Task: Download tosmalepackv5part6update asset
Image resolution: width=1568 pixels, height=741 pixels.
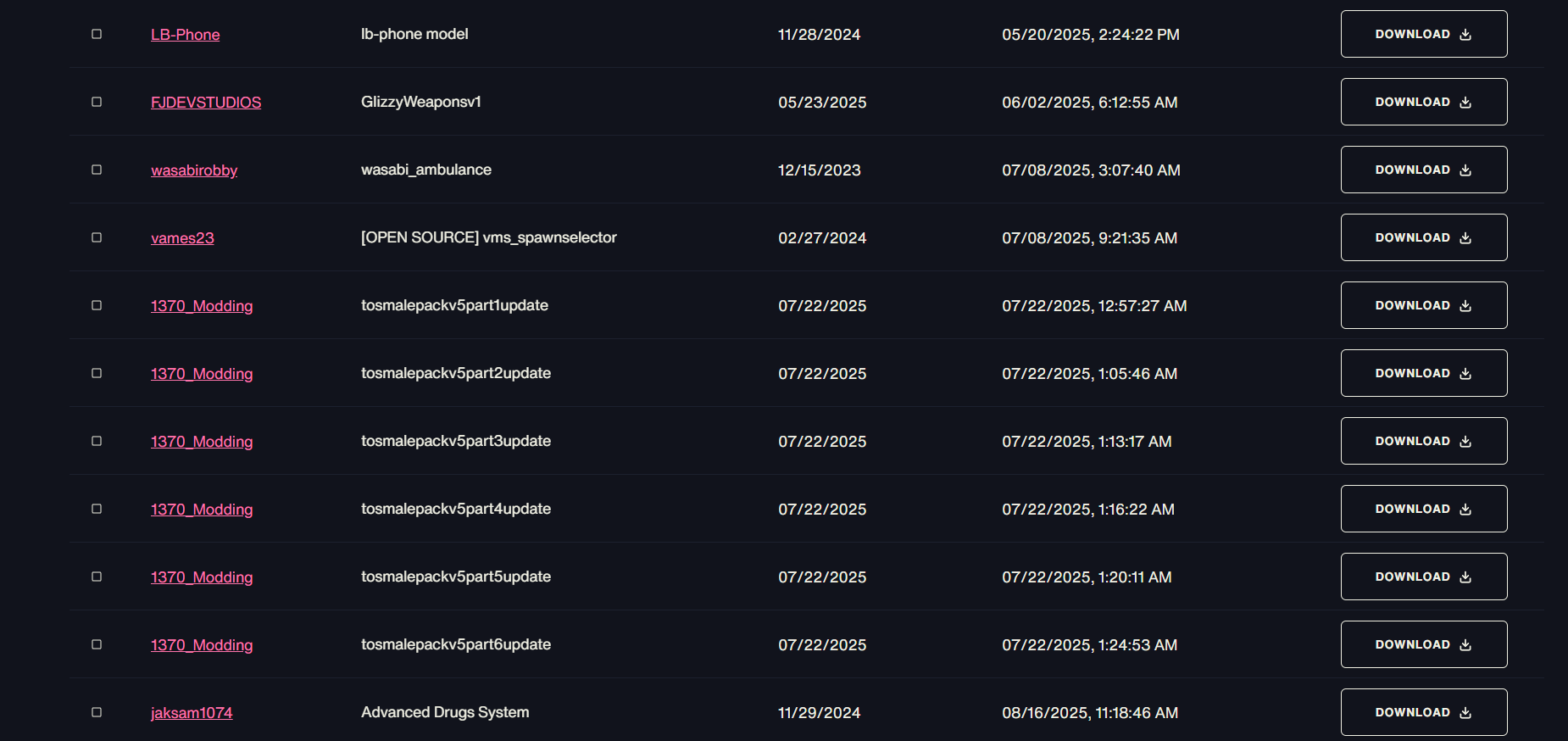Action: click(x=1424, y=644)
